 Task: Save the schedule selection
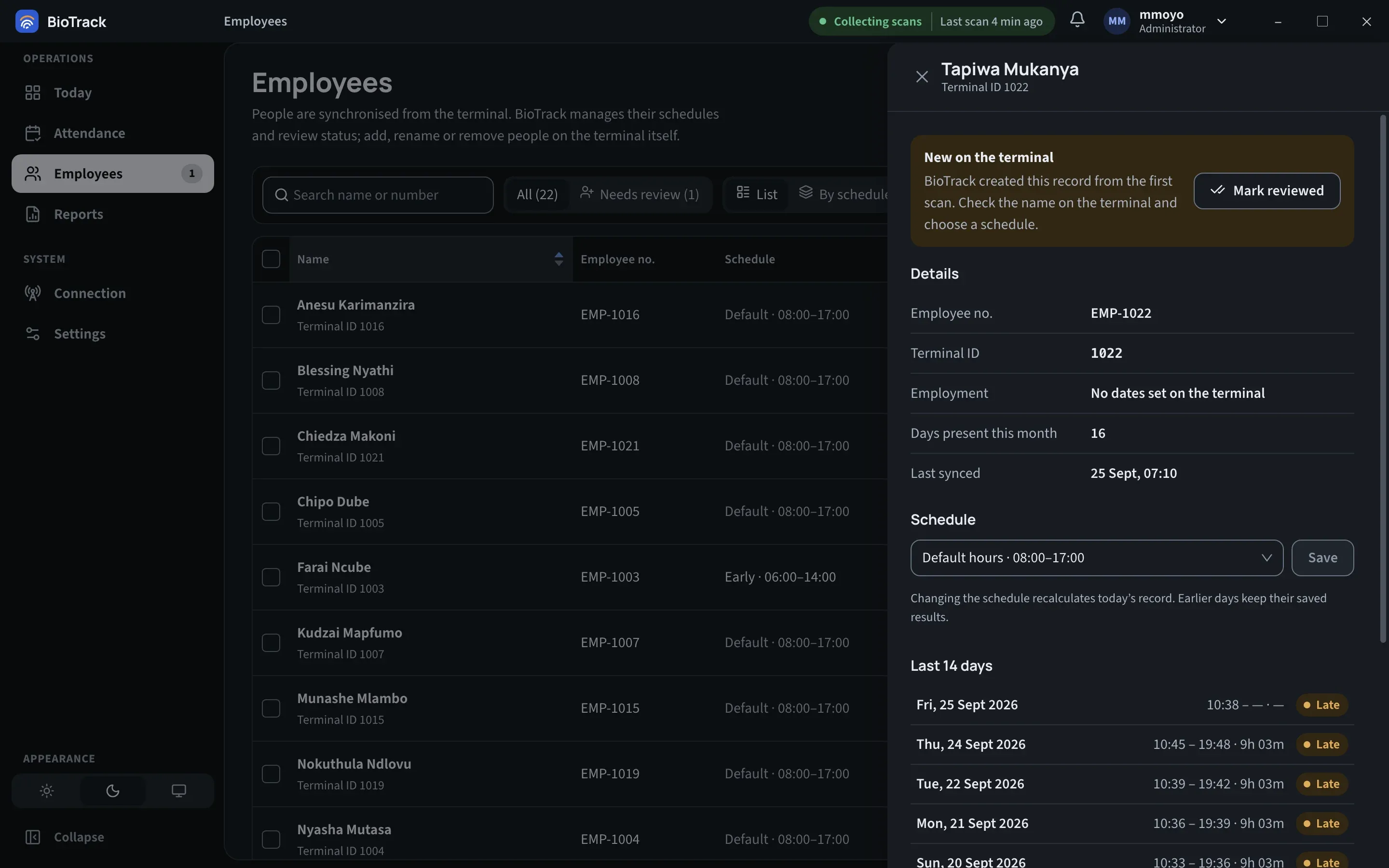coord(1322,557)
